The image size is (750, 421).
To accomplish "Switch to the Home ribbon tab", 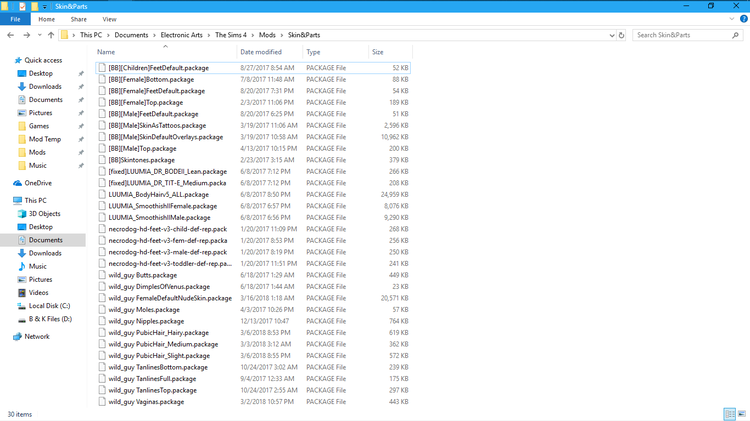I will pyautogui.click(x=46, y=20).
